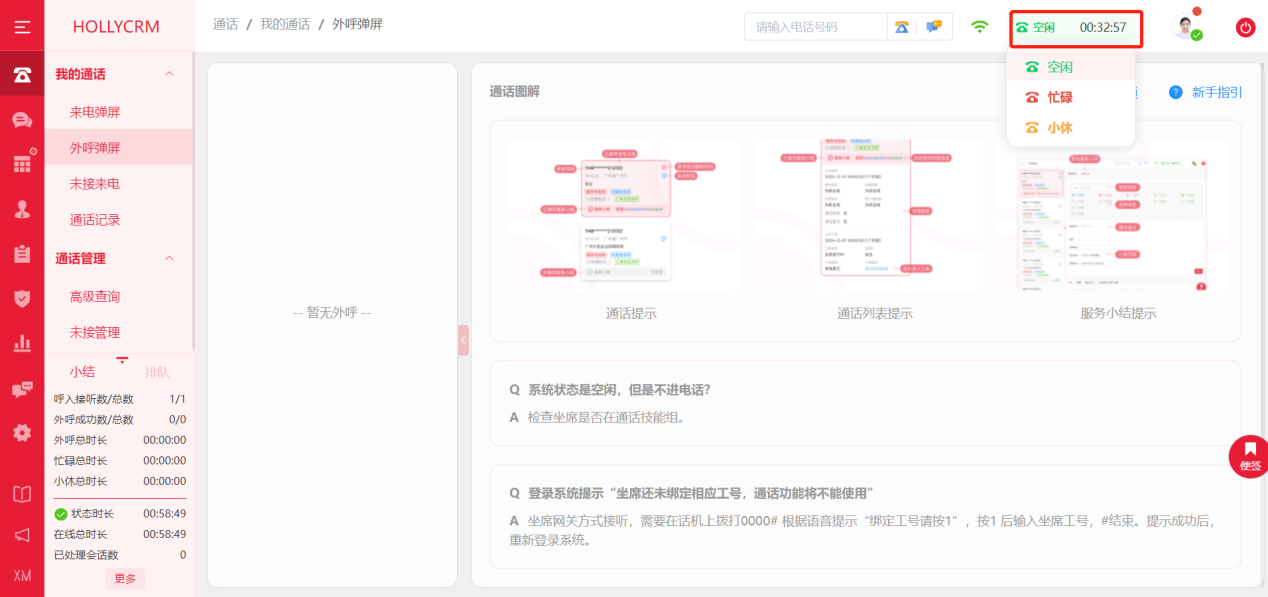Click the 更多 button under statistics
Viewport: 1268px width, 597px height.
[125, 579]
